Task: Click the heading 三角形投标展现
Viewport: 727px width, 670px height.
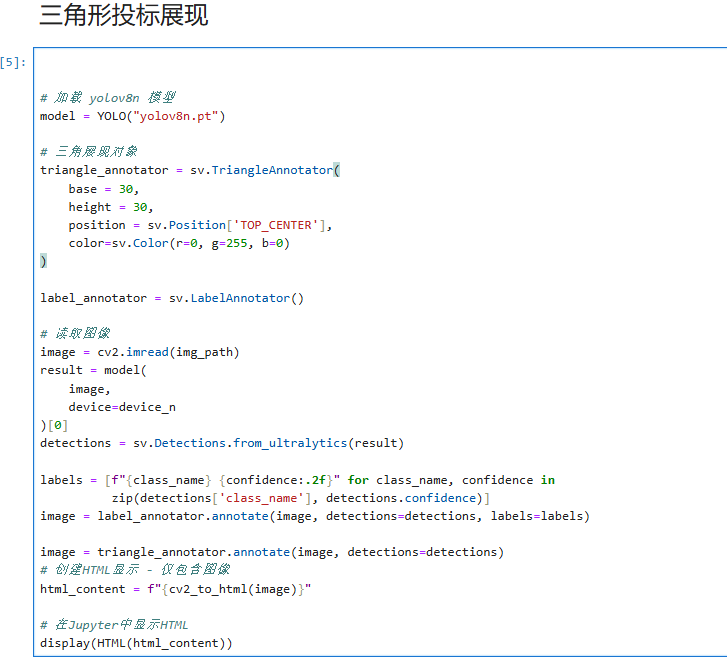Action: point(124,15)
